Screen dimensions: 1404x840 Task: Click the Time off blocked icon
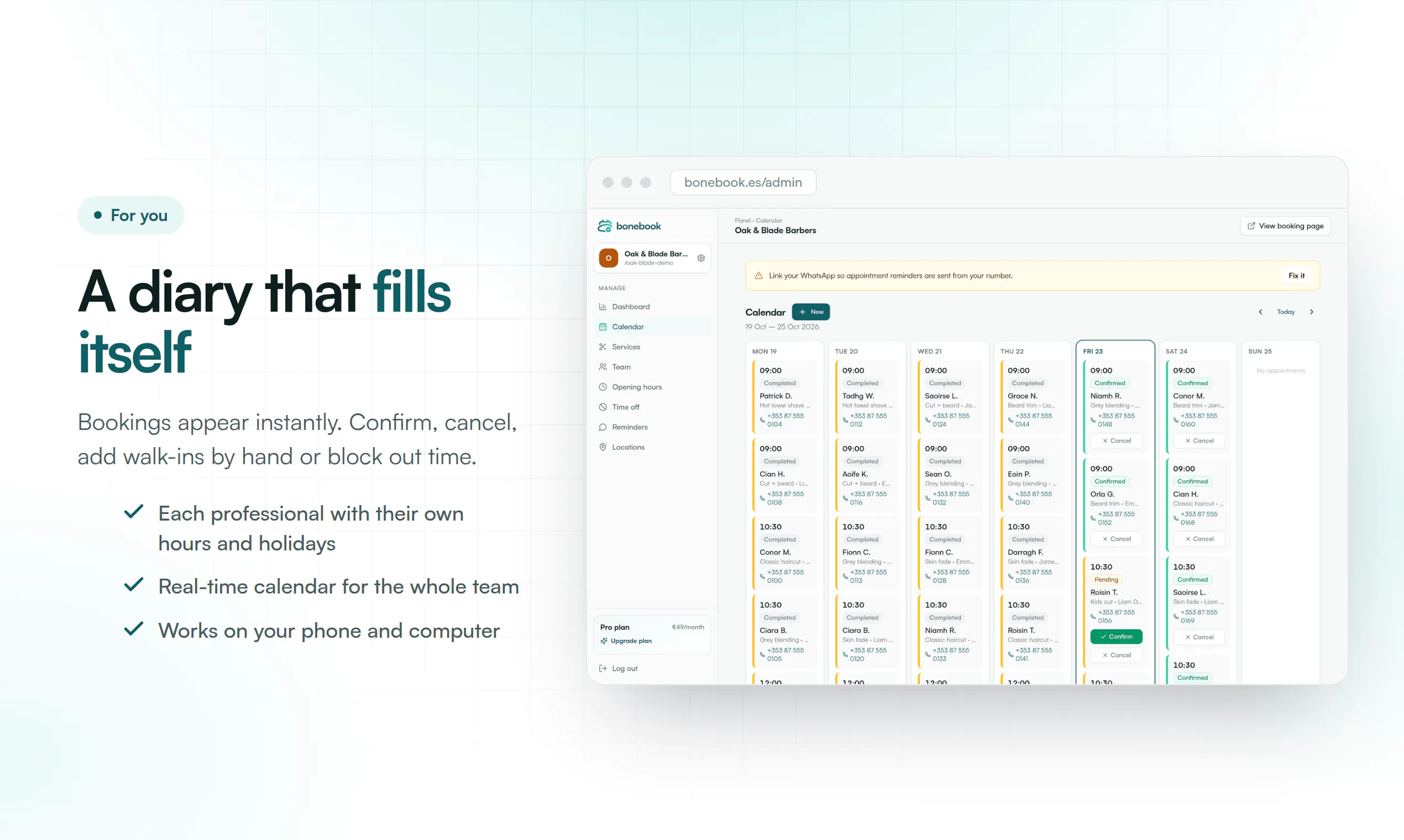pyautogui.click(x=603, y=407)
